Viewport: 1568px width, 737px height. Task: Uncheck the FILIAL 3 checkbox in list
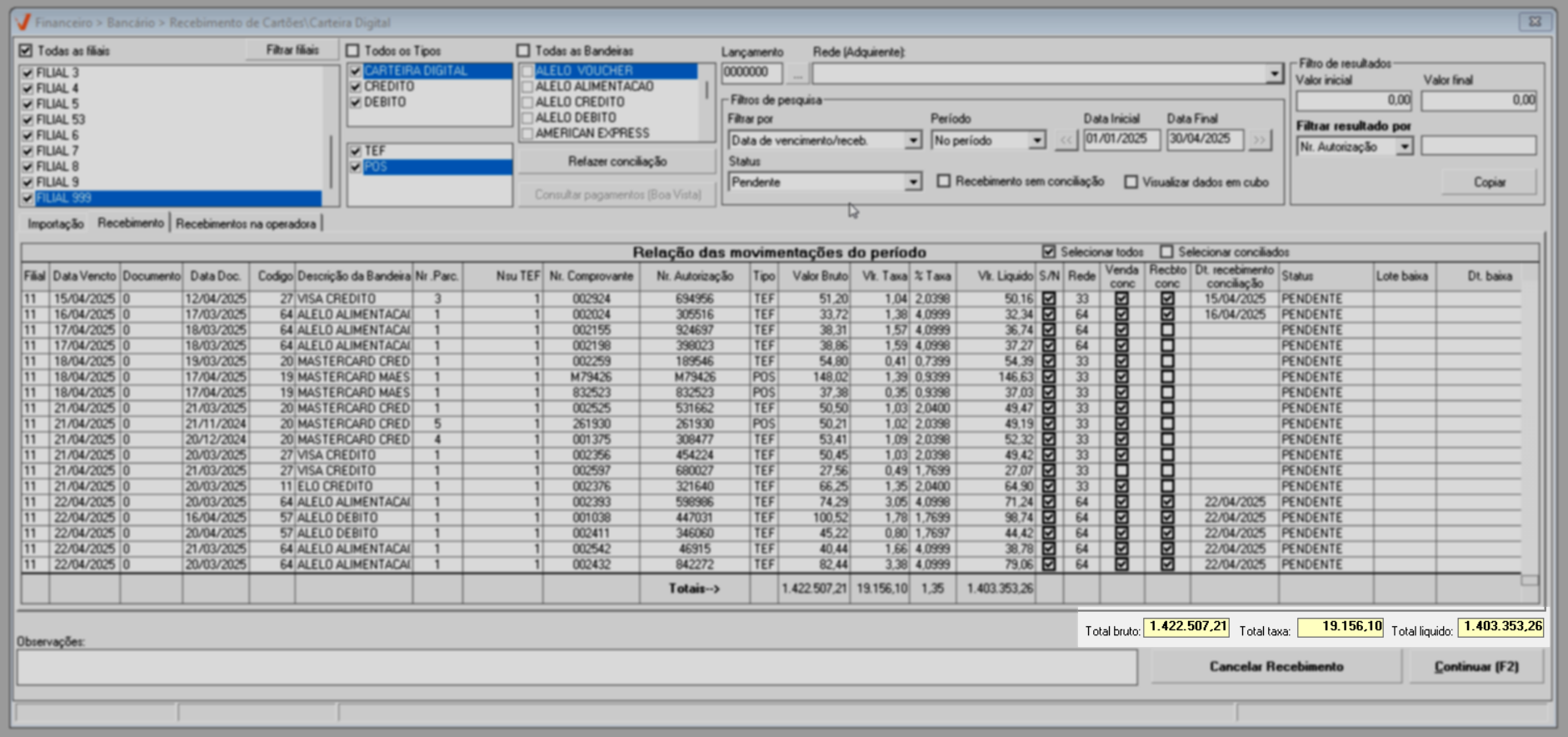coord(27,73)
